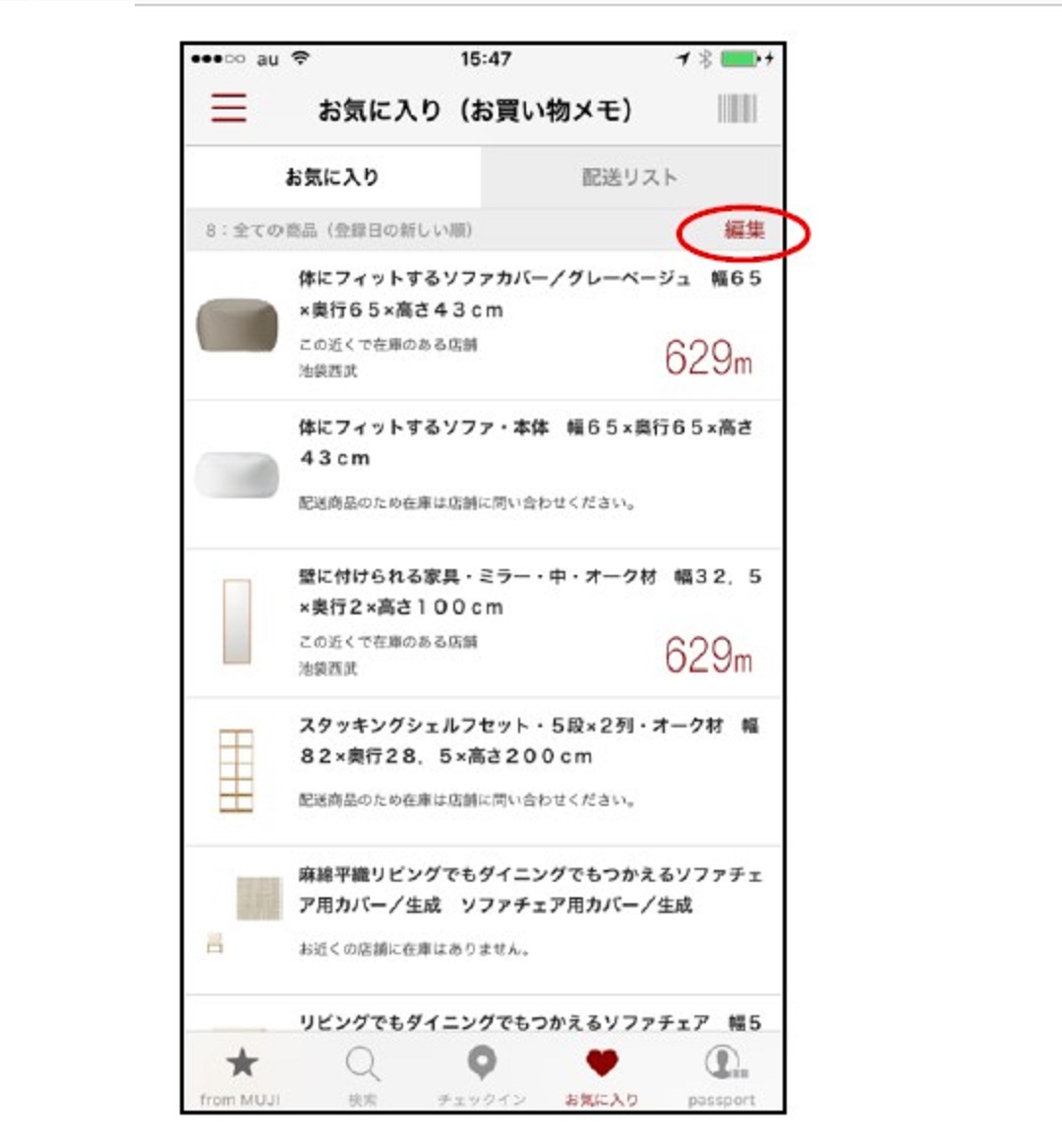
Task: Tap the magnifier search icon
Action: click(363, 1063)
